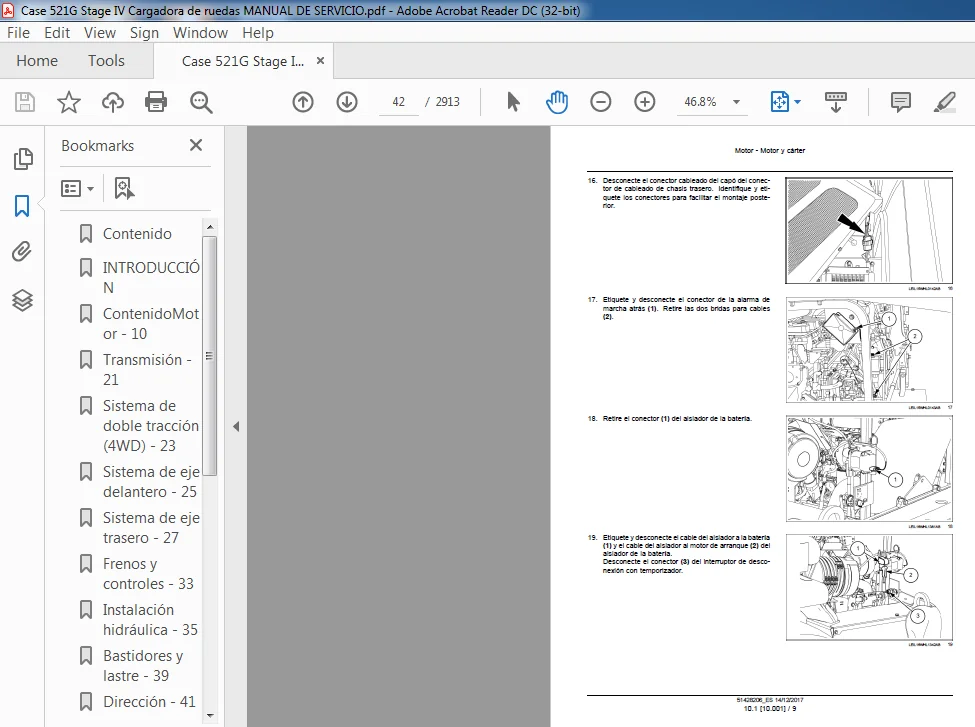Go to next page arrow

[x=347, y=101]
